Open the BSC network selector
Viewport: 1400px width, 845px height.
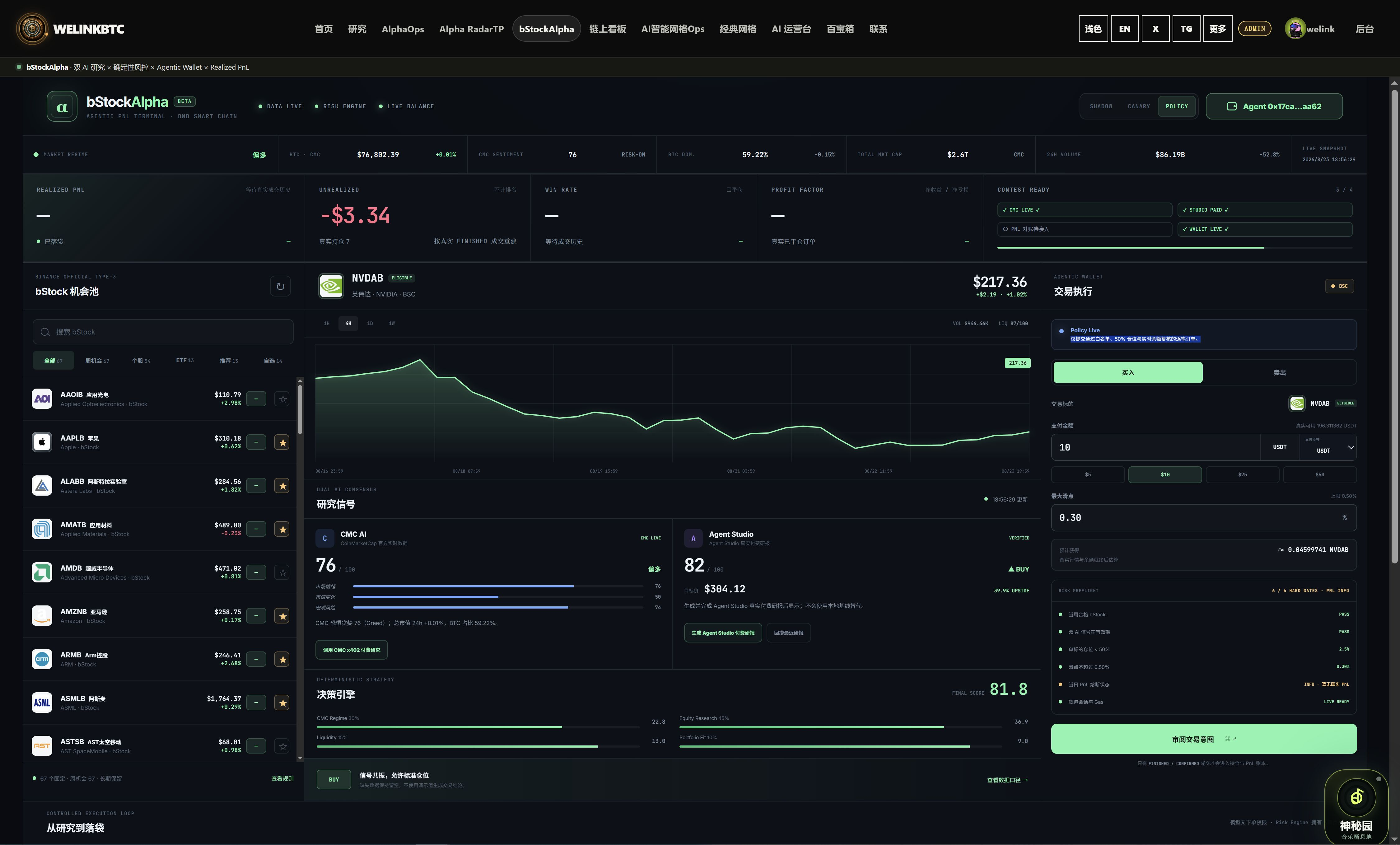[x=1339, y=287]
